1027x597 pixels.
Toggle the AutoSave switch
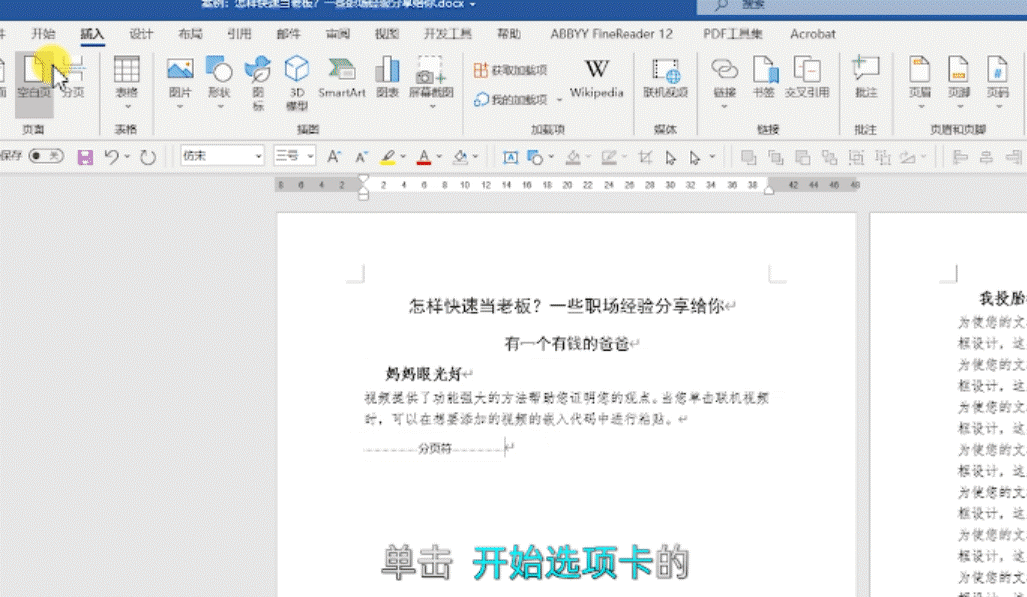(45, 156)
